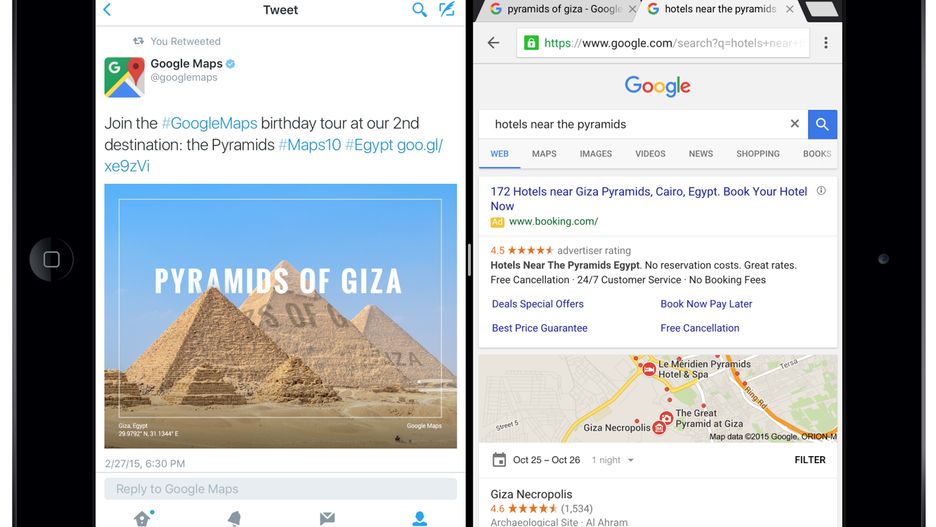Switch to the 'pyramids of giza' browser tab

tap(555, 10)
